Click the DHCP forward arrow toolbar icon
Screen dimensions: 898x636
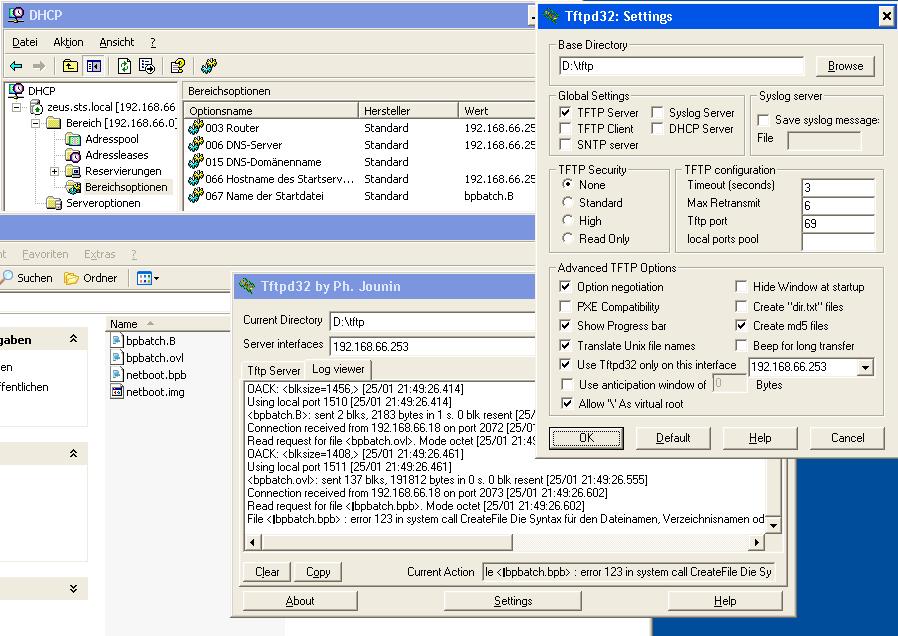(38, 66)
